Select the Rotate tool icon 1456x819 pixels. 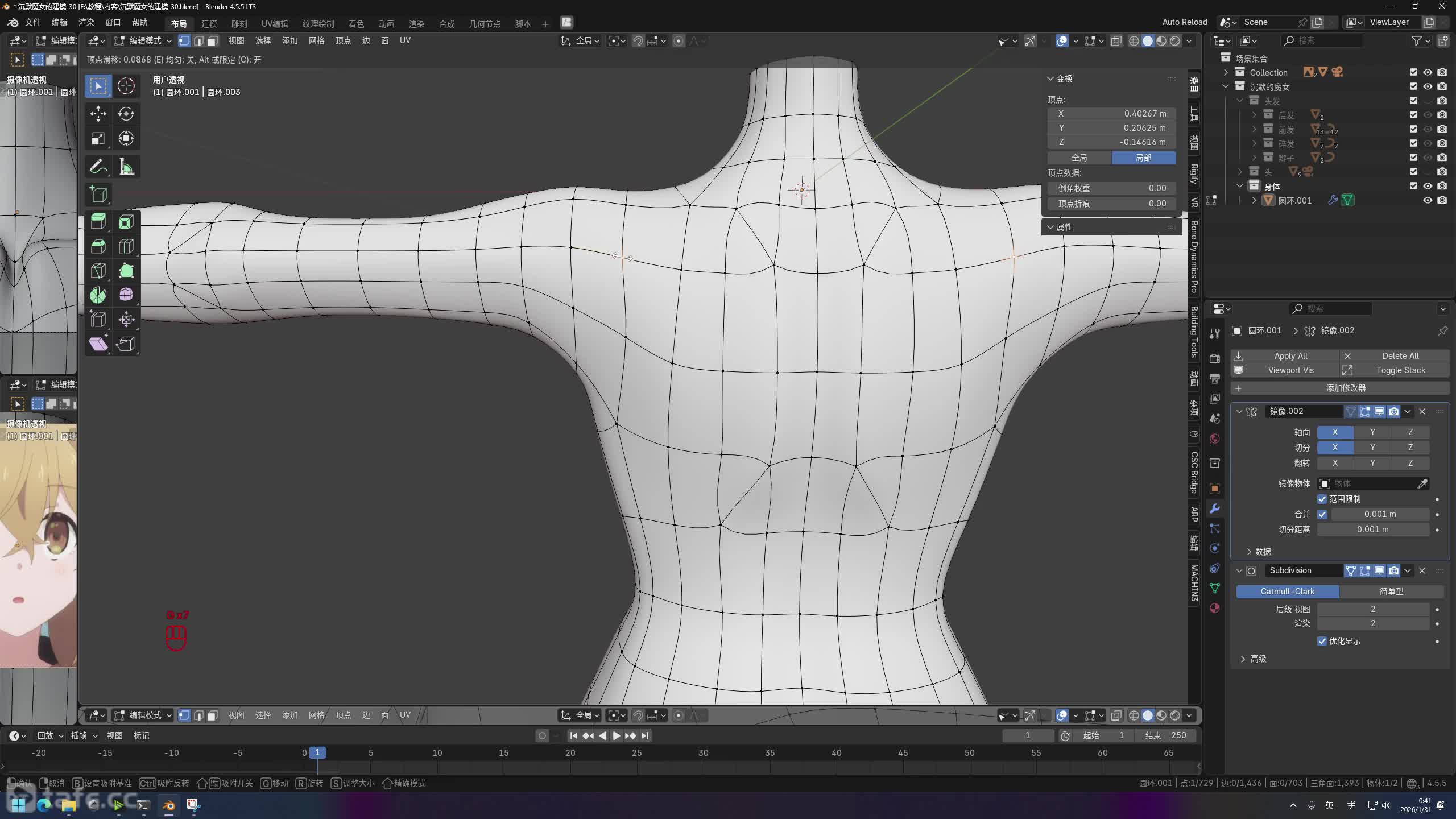point(126,114)
